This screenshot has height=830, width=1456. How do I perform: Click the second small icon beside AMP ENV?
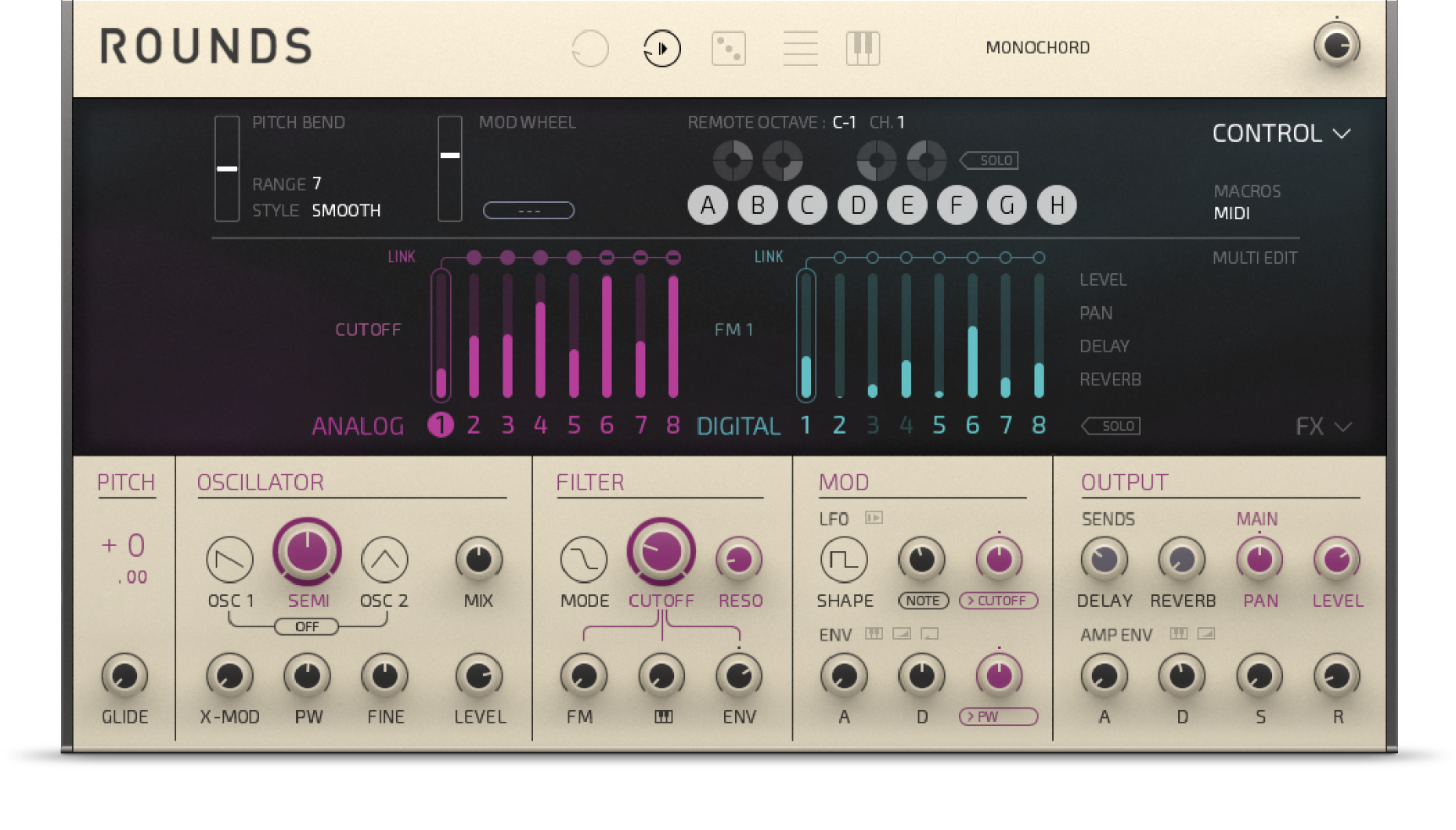(x=1206, y=633)
